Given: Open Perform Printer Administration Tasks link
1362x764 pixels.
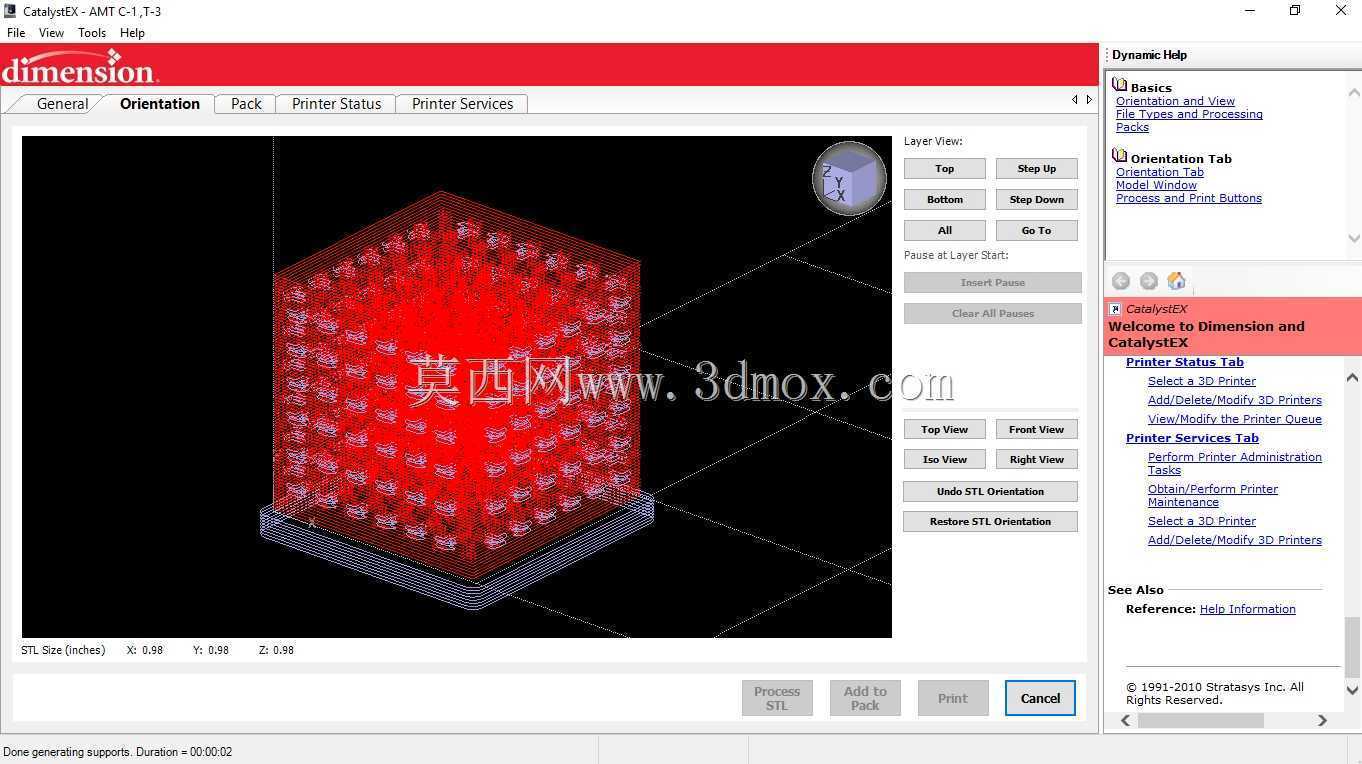Looking at the screenshot, I should click(1235, 463).
